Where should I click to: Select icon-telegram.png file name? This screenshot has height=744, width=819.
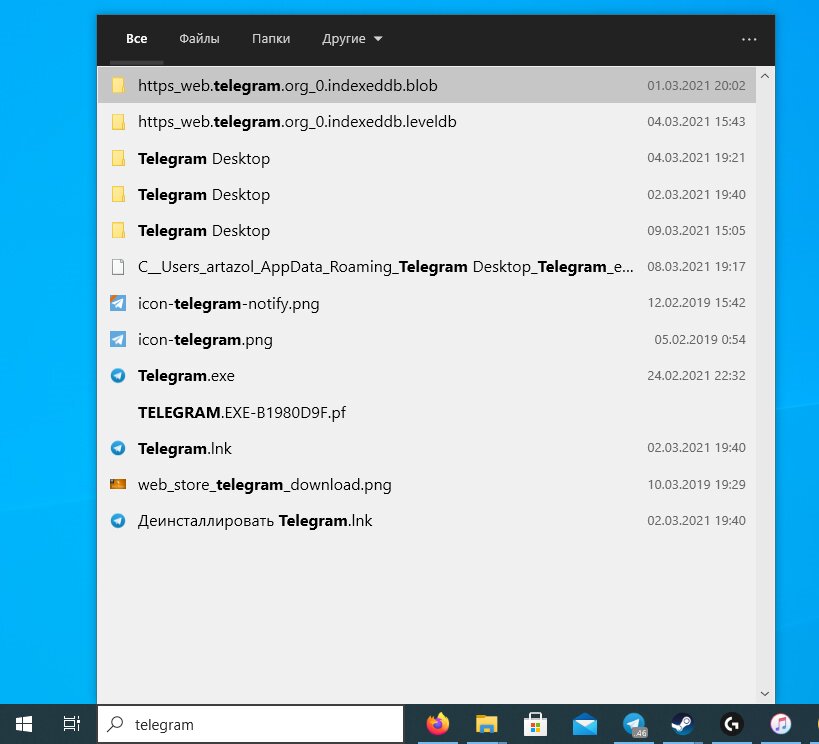tap(205, 340)
